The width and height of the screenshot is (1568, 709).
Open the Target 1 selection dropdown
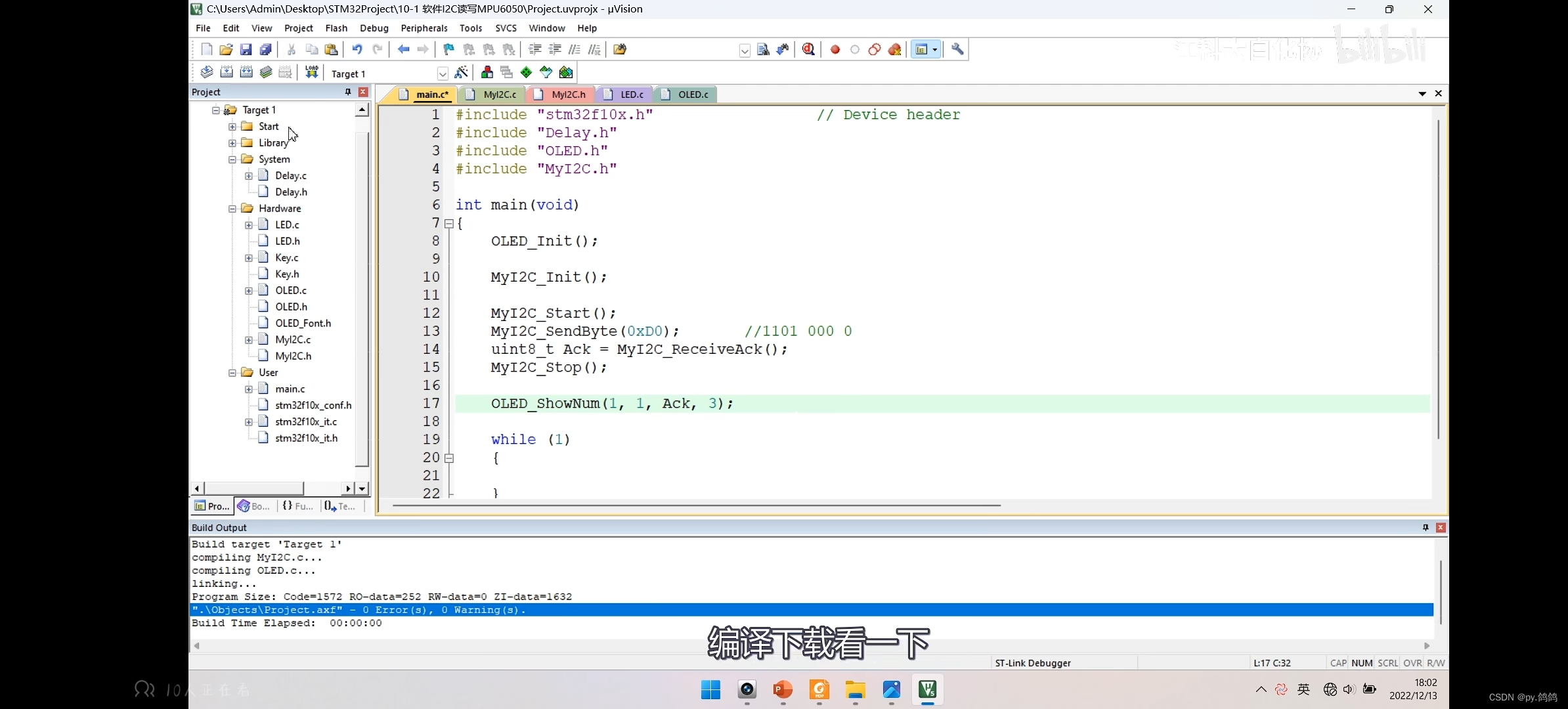pos(443,74)
